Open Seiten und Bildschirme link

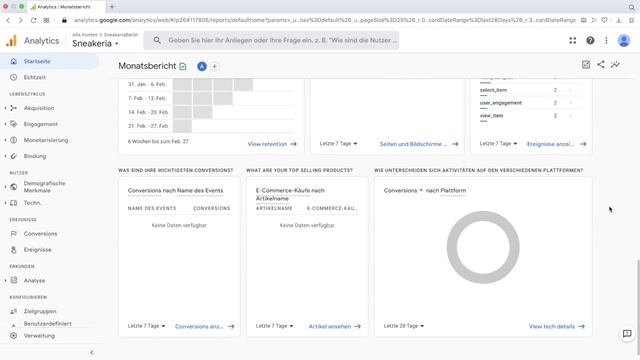coord(419,144)
